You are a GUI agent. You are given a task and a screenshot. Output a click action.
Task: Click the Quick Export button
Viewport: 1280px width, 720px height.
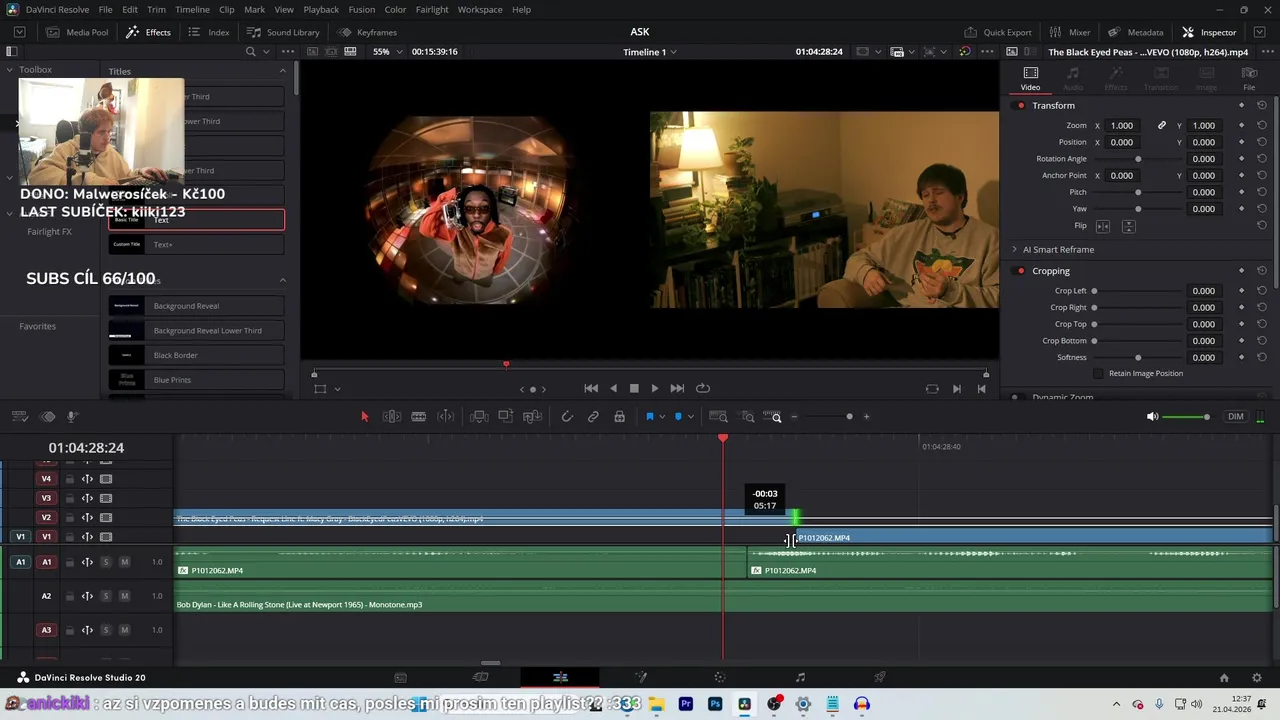point(998,32)
